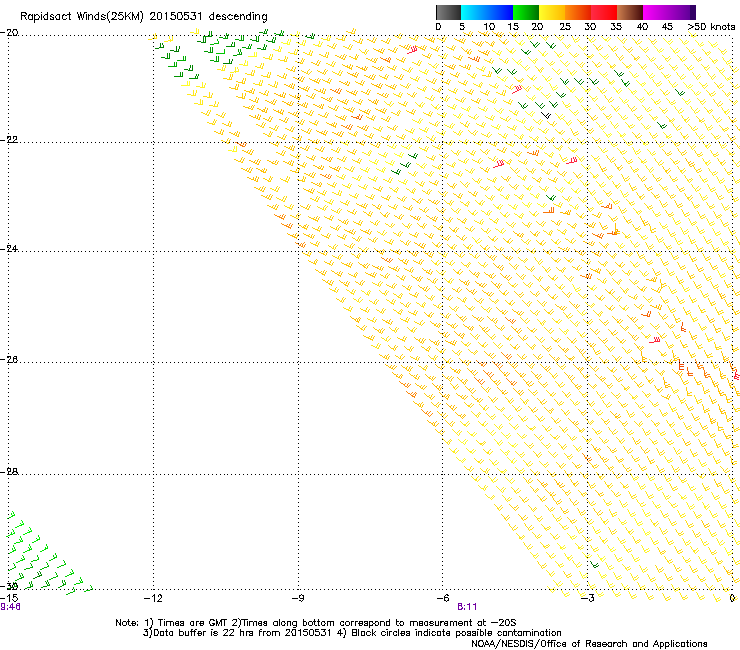Click the orange 25-30 knots legend swatch
The width and height of the screenshot is (740, 650).
tap(578, 12)
